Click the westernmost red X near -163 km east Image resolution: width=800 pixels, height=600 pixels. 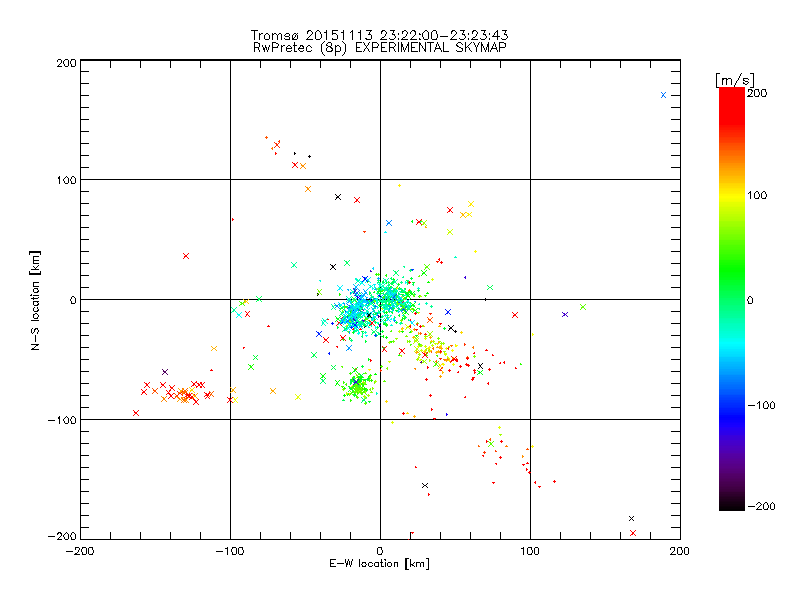136,413
